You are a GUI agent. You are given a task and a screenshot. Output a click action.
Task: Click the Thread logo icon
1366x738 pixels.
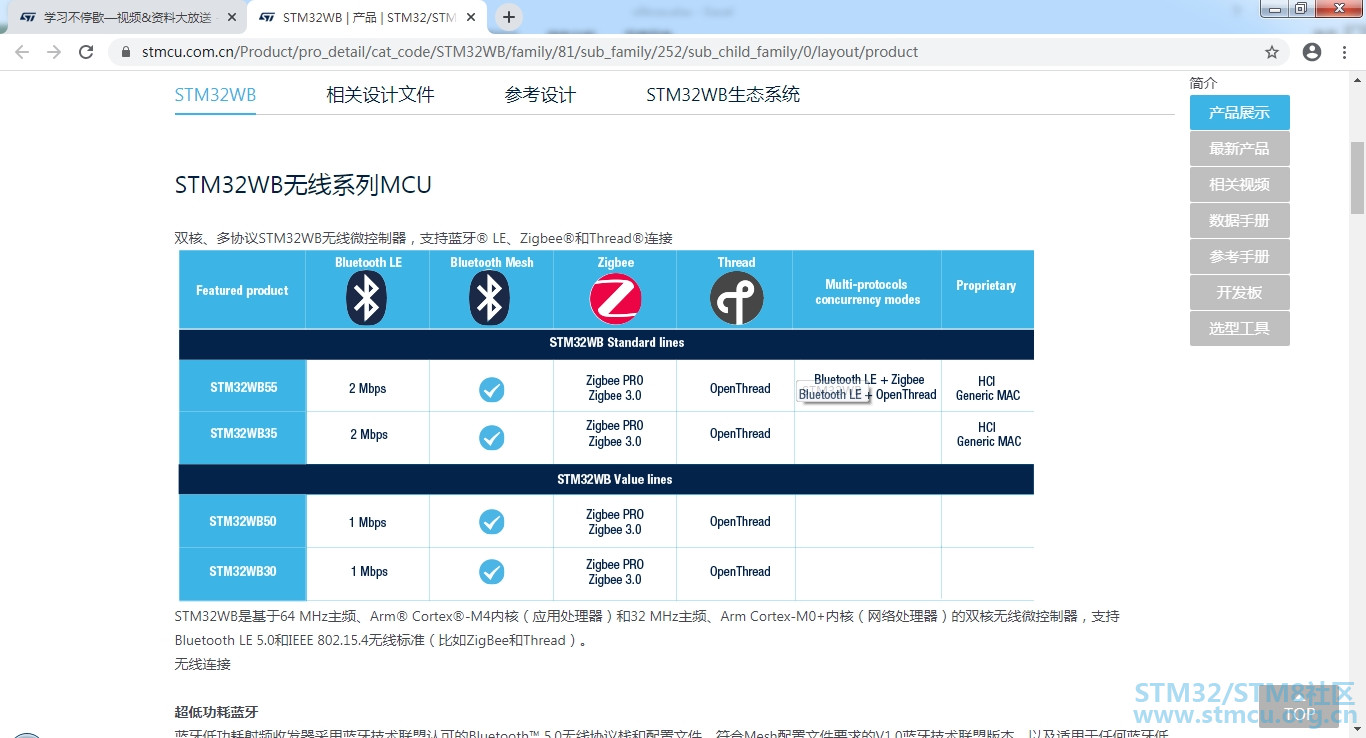pyautogui.click(x=737, y=299)
